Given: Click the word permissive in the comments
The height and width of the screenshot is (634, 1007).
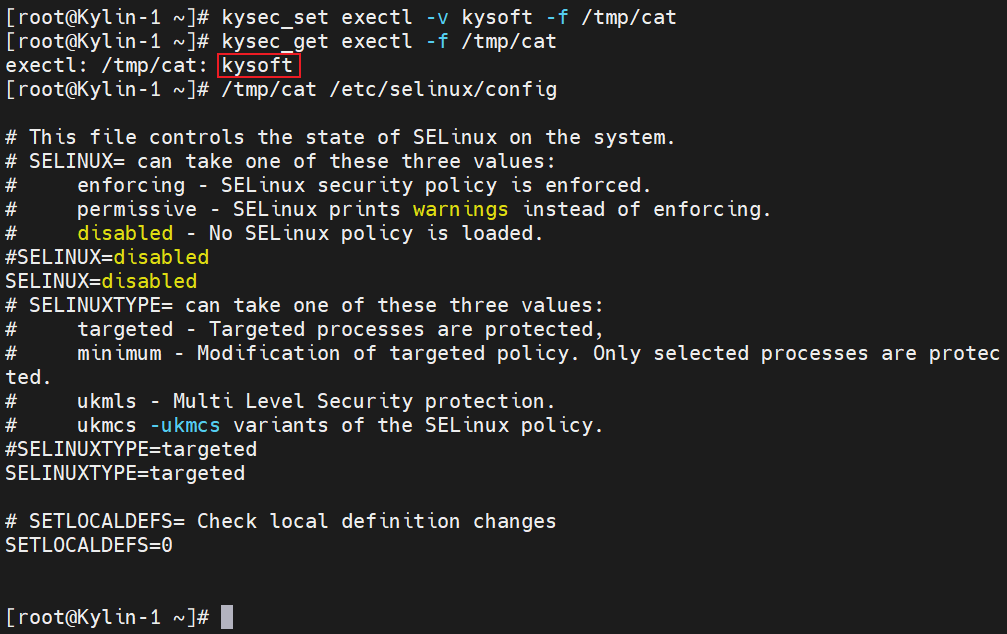Looking at the screenshot, I should point(137,209).
